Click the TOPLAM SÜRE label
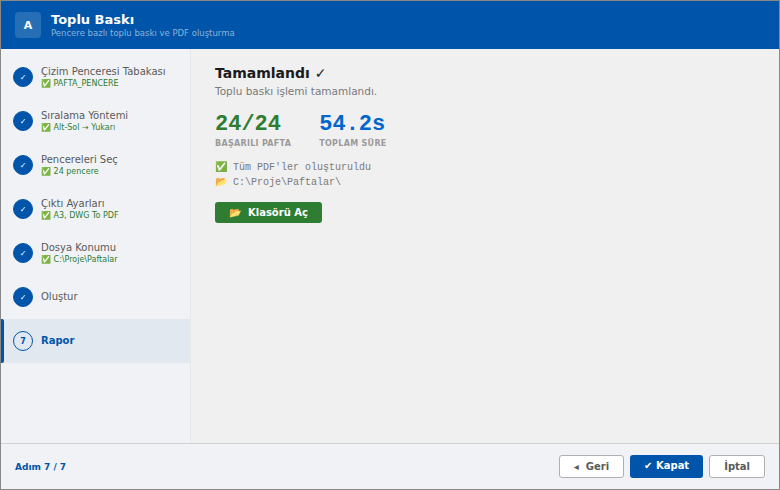780x490 pixels. (x=352, y=143)
